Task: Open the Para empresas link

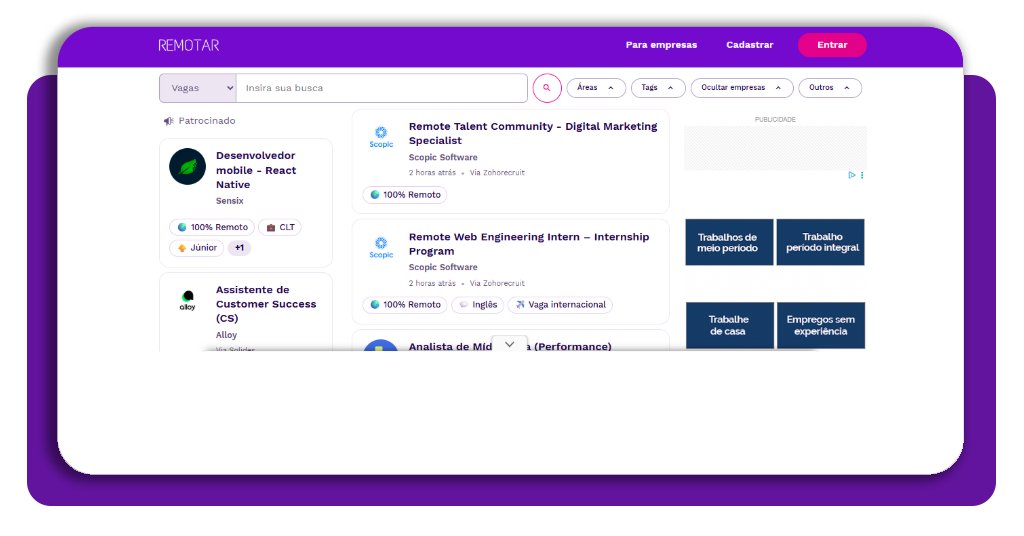Action: click(x=661, y=45)
